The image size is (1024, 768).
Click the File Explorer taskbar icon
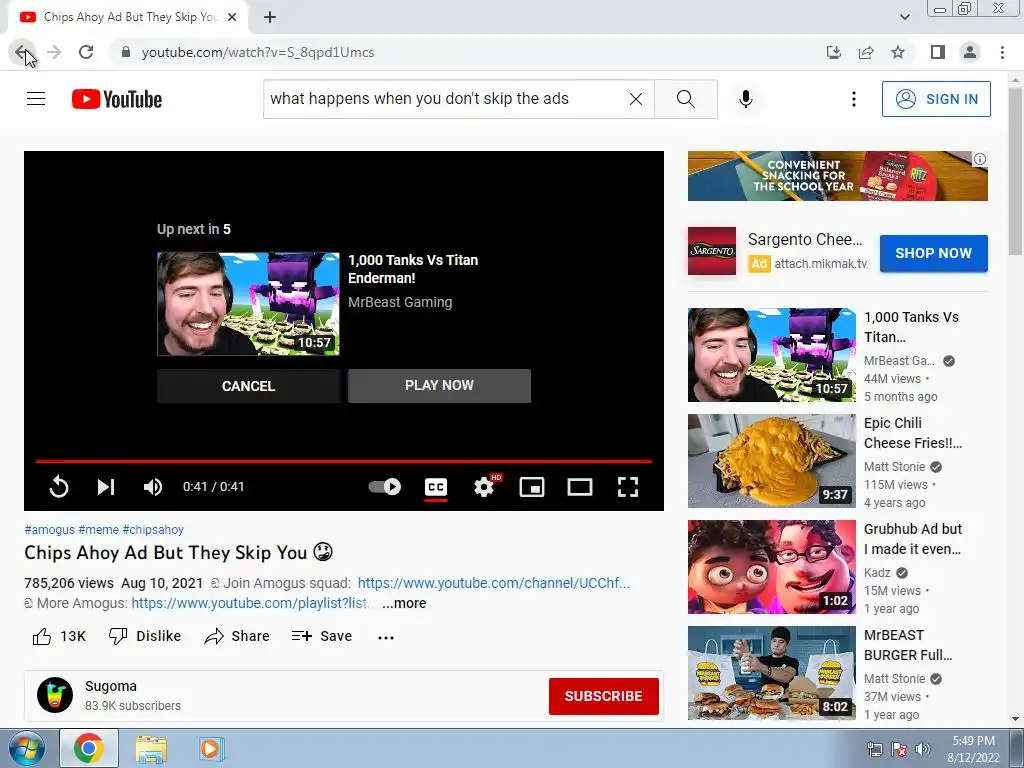point(151,748)
